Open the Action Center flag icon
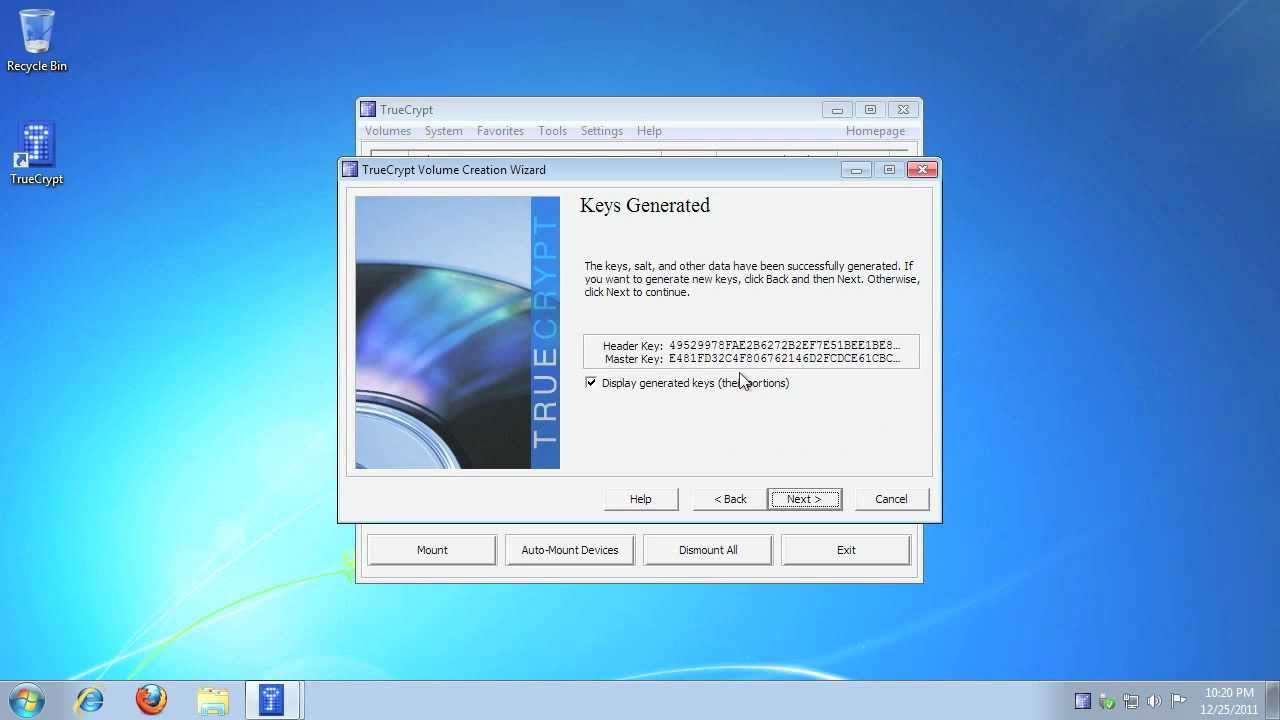 click(1179, 701)
